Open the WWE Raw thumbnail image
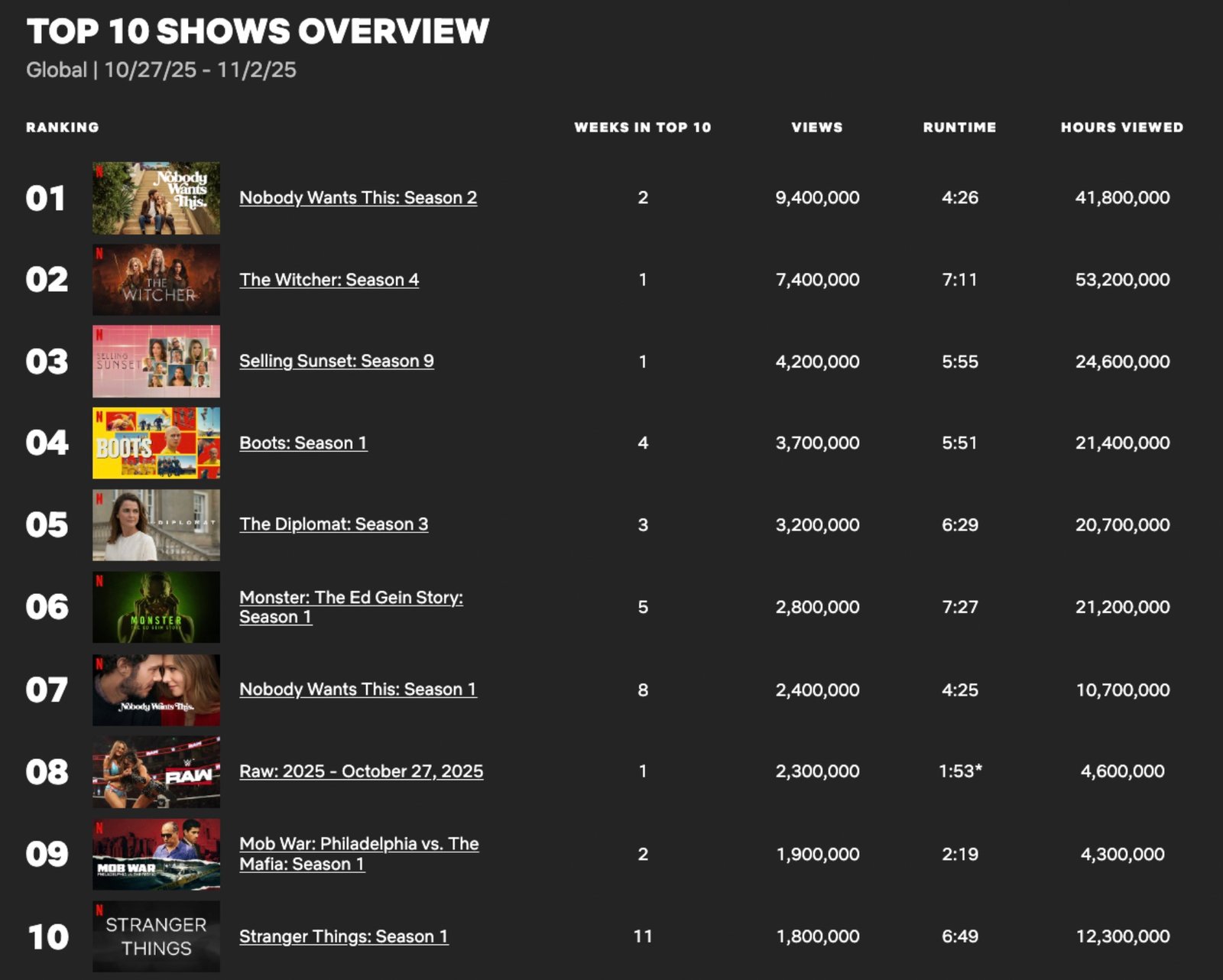This screenshot has height=980, width=1223. point(156,772)
